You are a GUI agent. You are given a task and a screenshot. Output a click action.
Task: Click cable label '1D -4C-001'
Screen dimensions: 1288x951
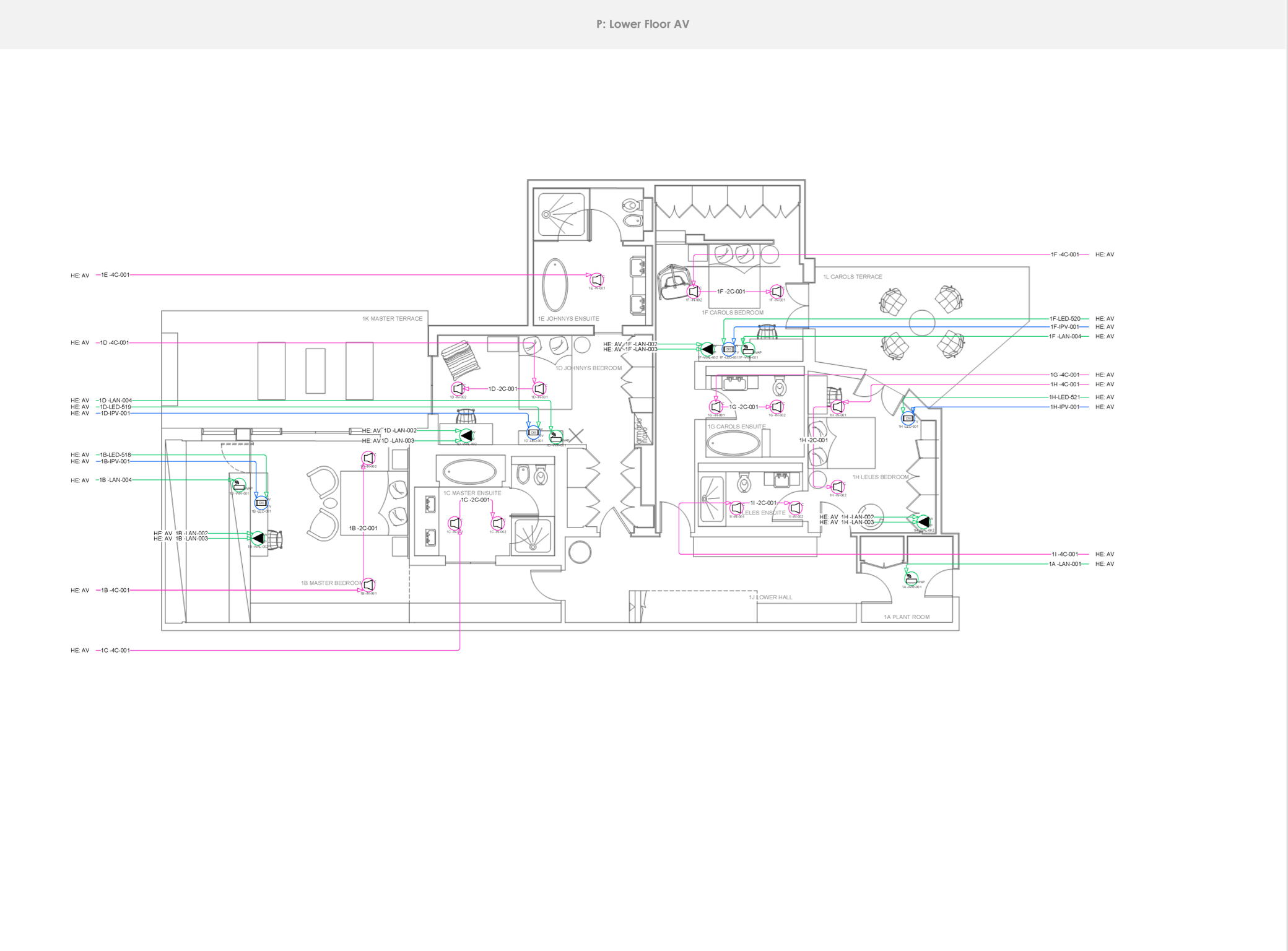click(x=115, y=342)
